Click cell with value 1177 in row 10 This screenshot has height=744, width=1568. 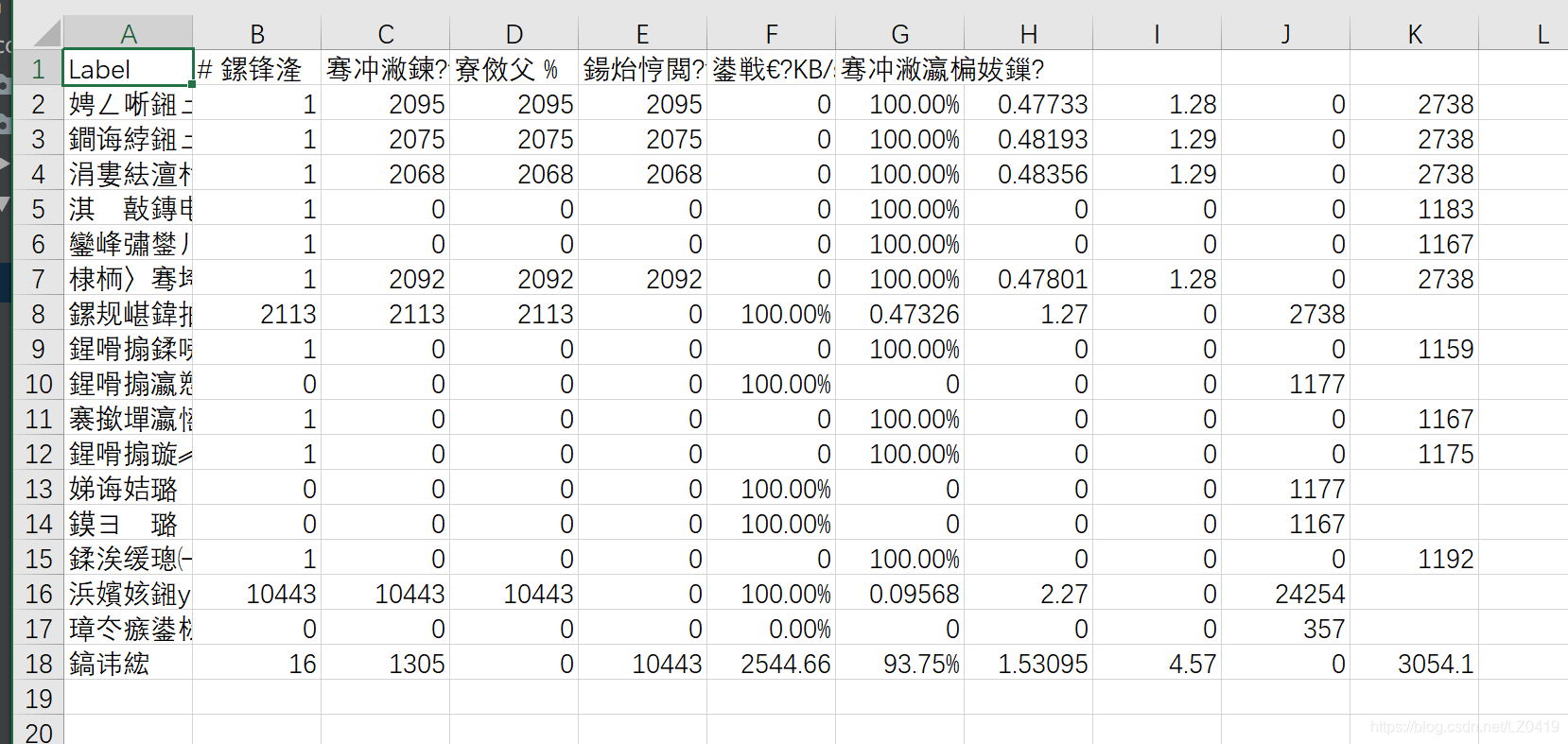tap(1286, 384)
